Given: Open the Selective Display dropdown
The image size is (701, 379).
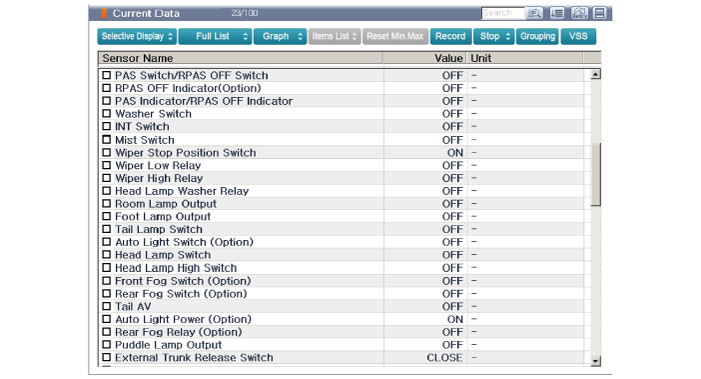Looking at the screenshot, I should pos(137,37).
